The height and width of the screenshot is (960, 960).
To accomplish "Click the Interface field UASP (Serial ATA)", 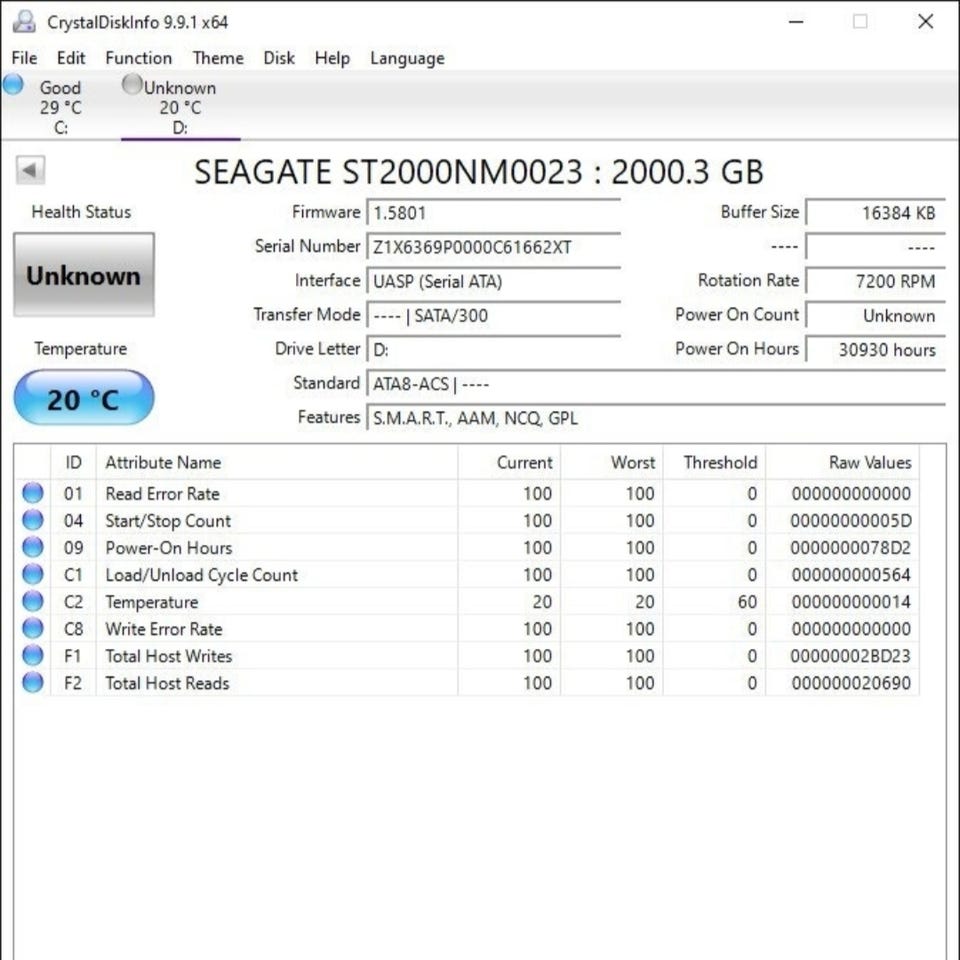I will tap(493, 282).
